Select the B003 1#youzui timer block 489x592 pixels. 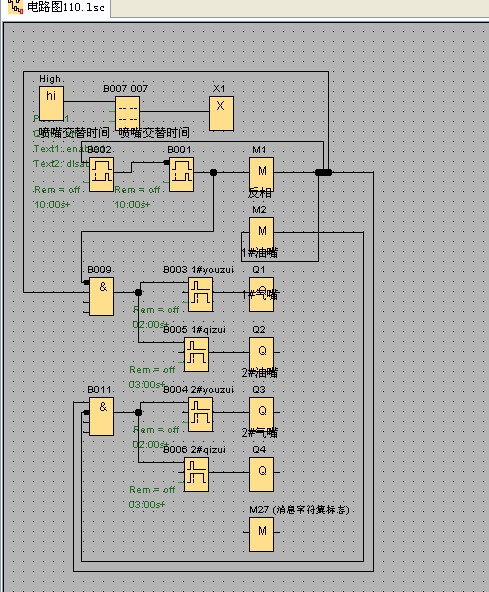(201, 294)
